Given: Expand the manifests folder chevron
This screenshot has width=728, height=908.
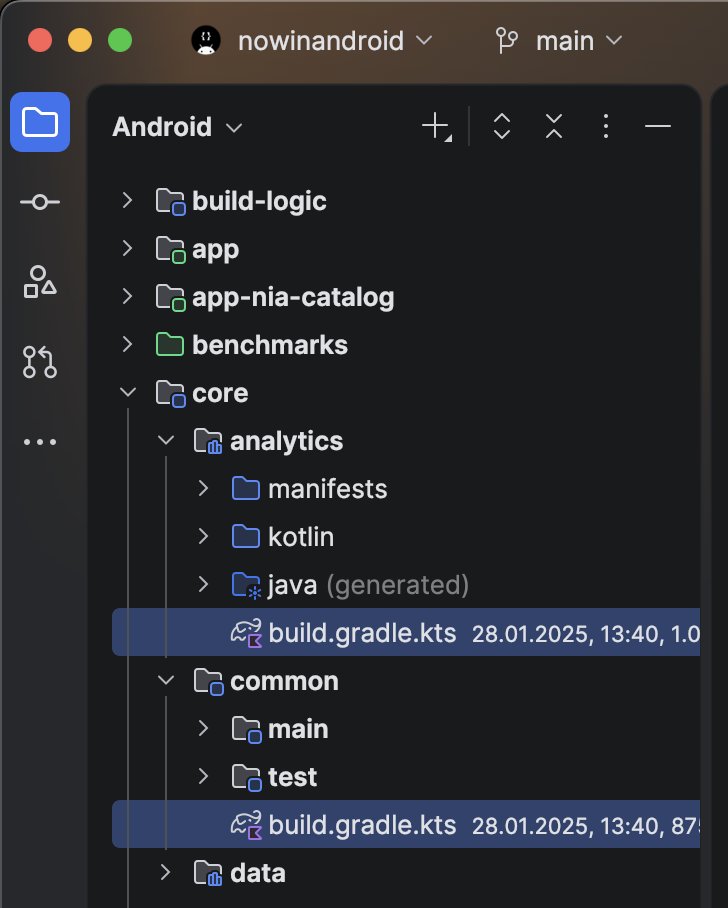Looking at the screenshot, I should click(203, 488).
